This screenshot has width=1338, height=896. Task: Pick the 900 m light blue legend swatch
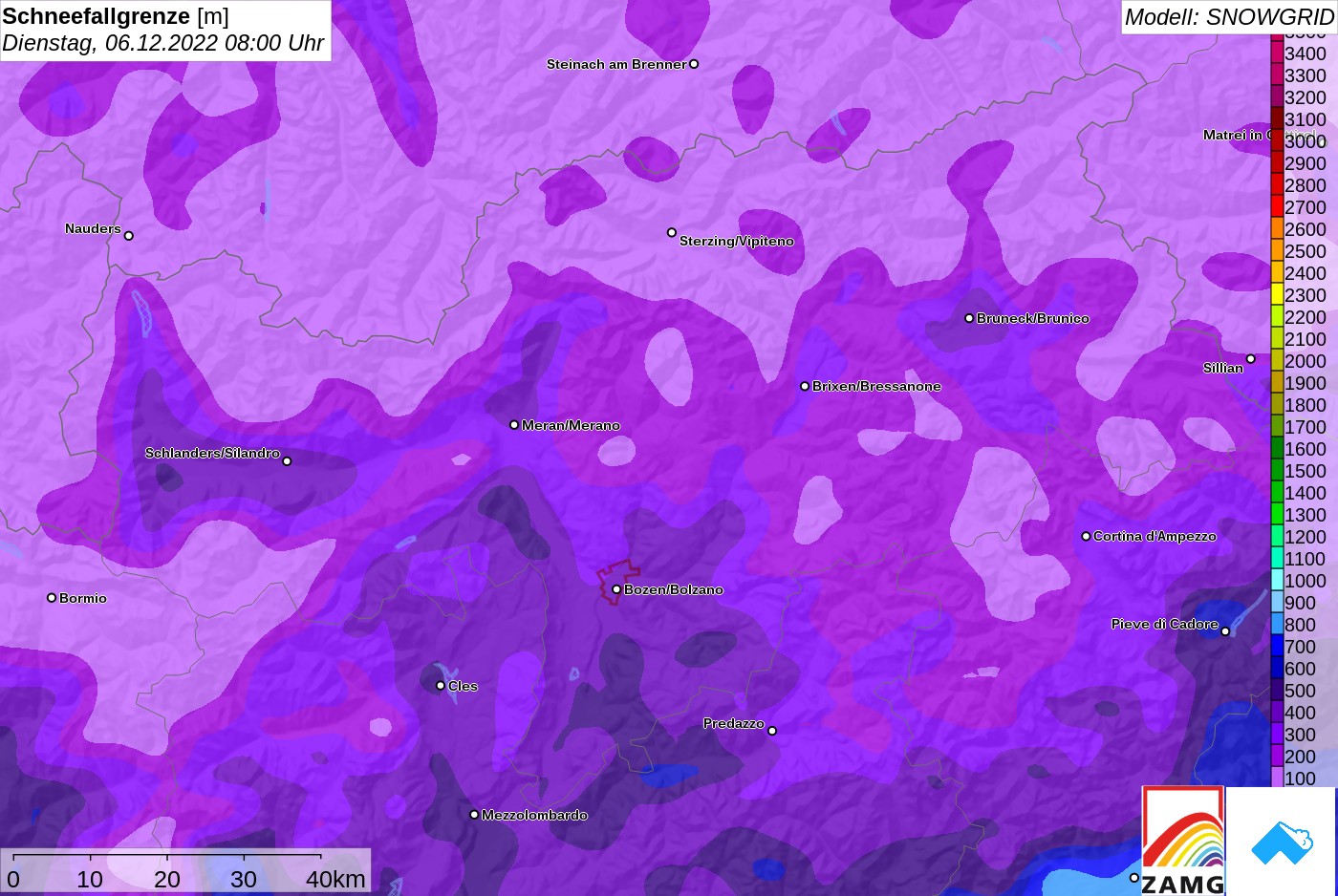[x=1277, y=602]
